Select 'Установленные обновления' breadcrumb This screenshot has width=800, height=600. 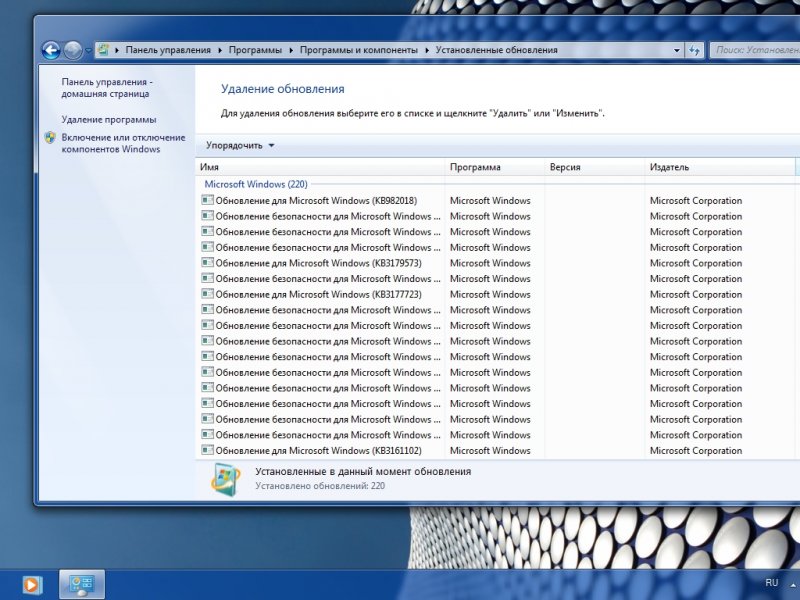tap(496, 50)
